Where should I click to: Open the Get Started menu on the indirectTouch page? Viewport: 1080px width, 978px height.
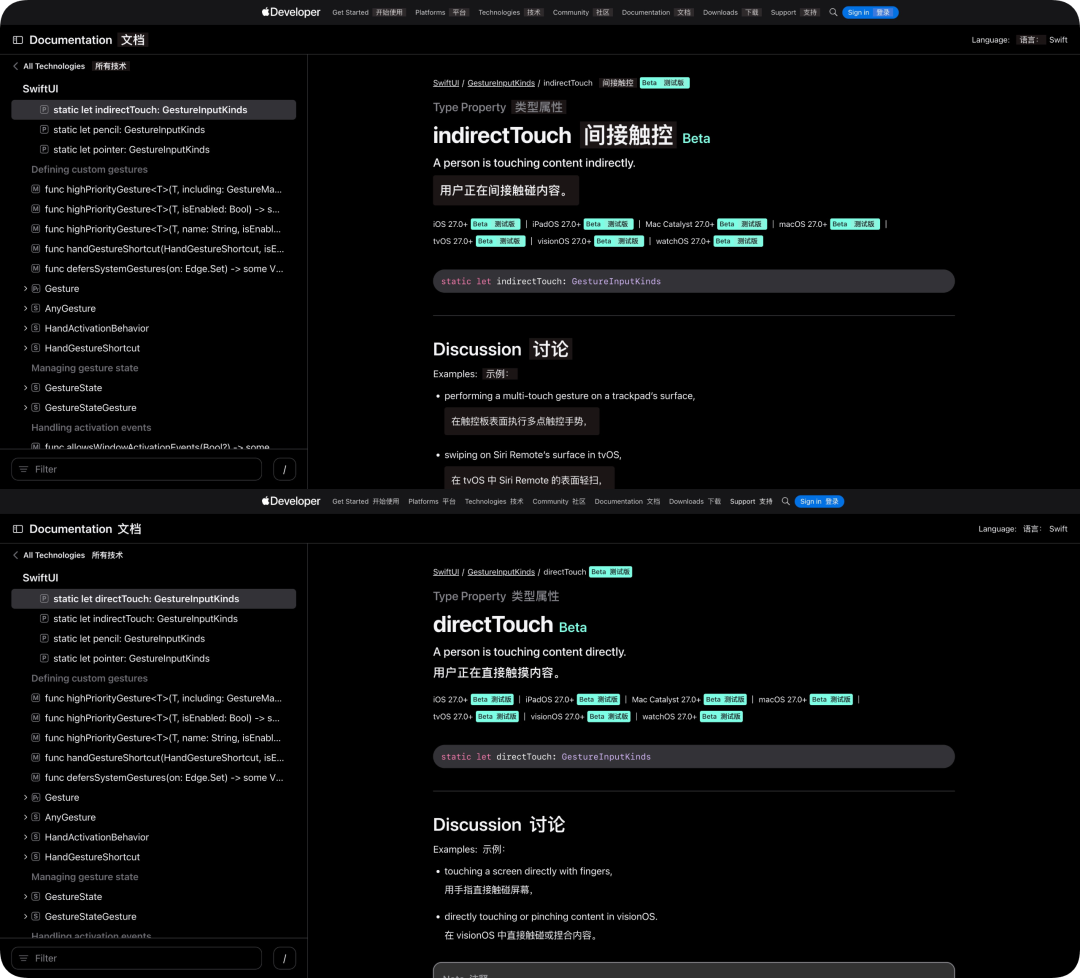(368, 12)
